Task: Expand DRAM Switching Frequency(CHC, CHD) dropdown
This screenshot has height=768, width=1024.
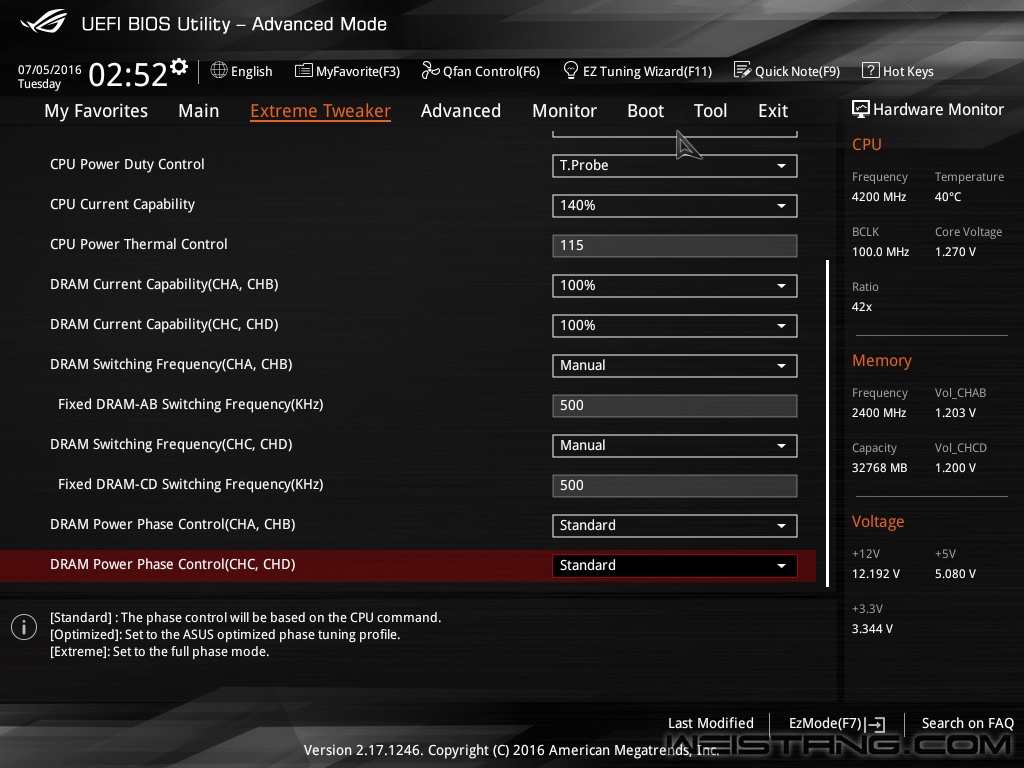Action: point(675,446)
